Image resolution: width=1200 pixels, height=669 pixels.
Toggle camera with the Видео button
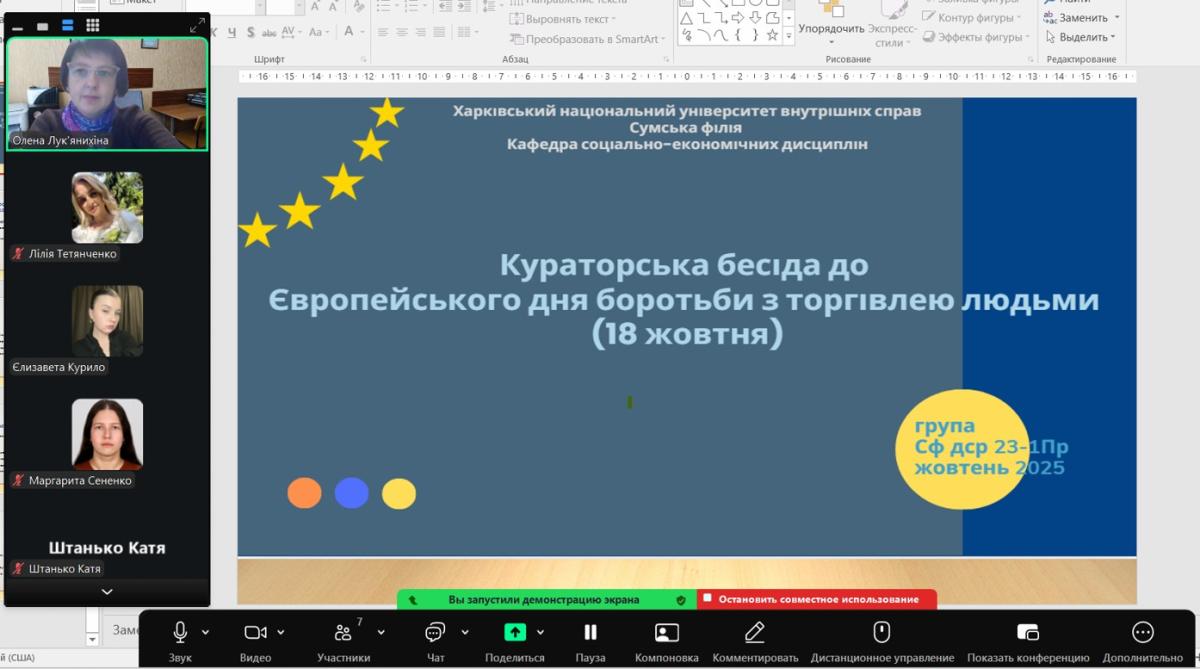click(255, 632)
